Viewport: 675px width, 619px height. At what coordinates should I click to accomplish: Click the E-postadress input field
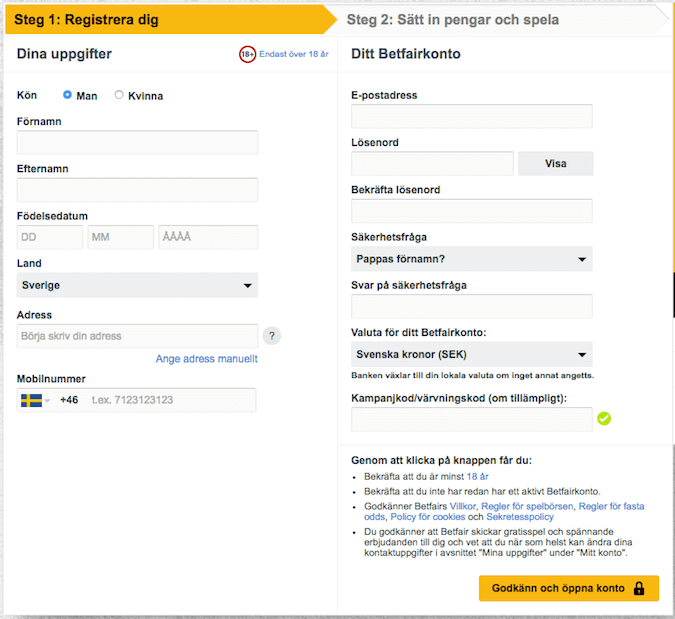[x=471, y=116]
